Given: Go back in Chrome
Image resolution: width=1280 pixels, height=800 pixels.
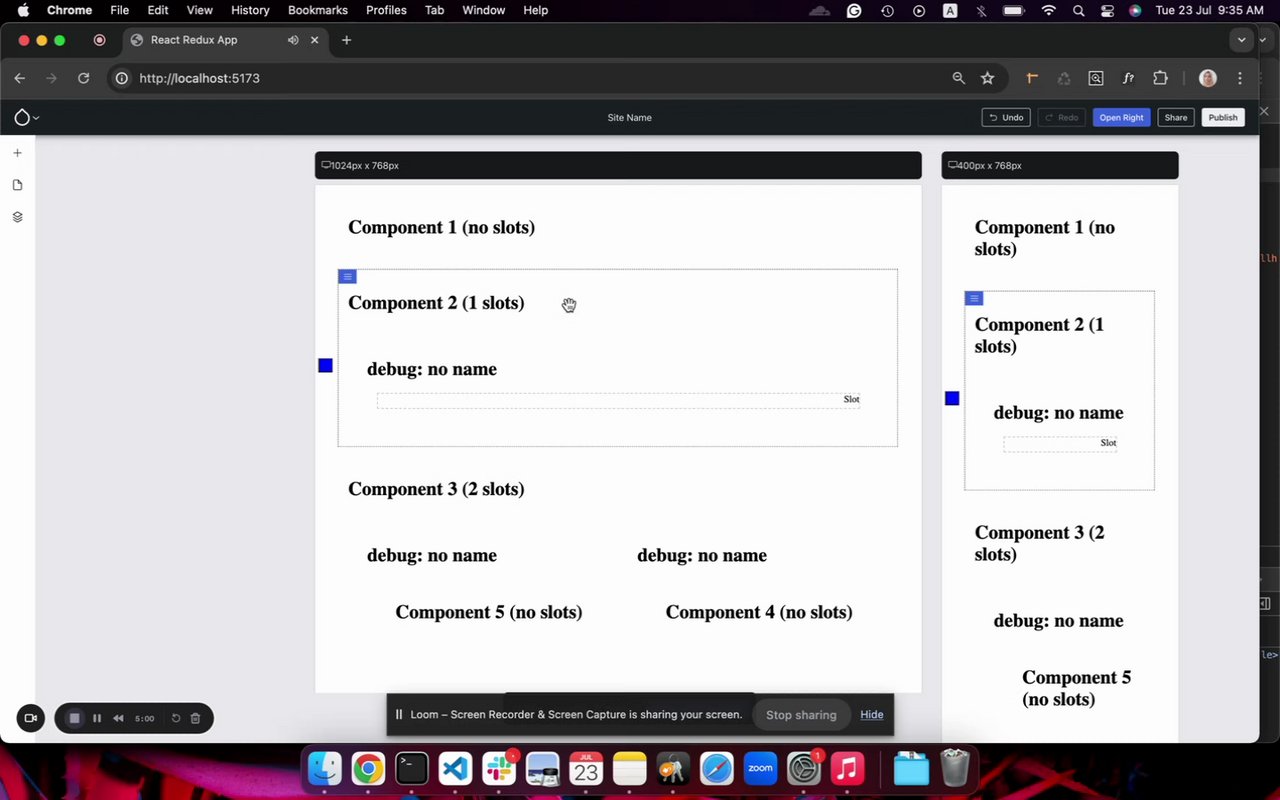Looking at the screenshot, I should pos(19,78).
